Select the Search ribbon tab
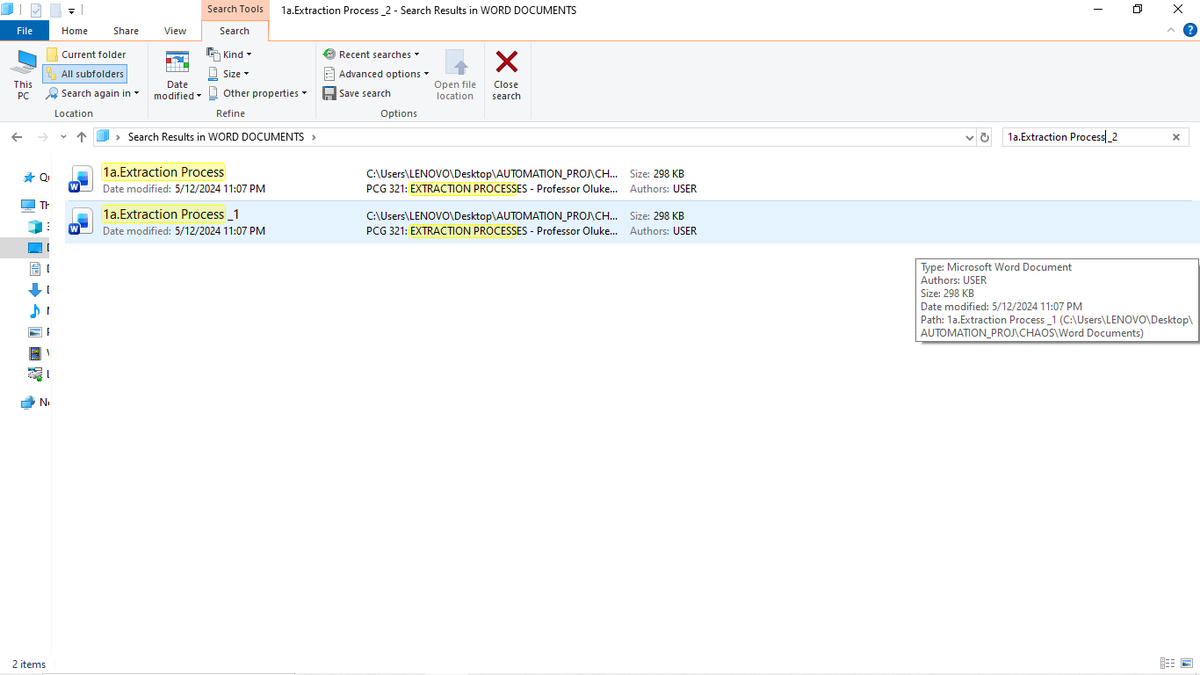This screenshot has height=675, width=1200. point(235,31)
